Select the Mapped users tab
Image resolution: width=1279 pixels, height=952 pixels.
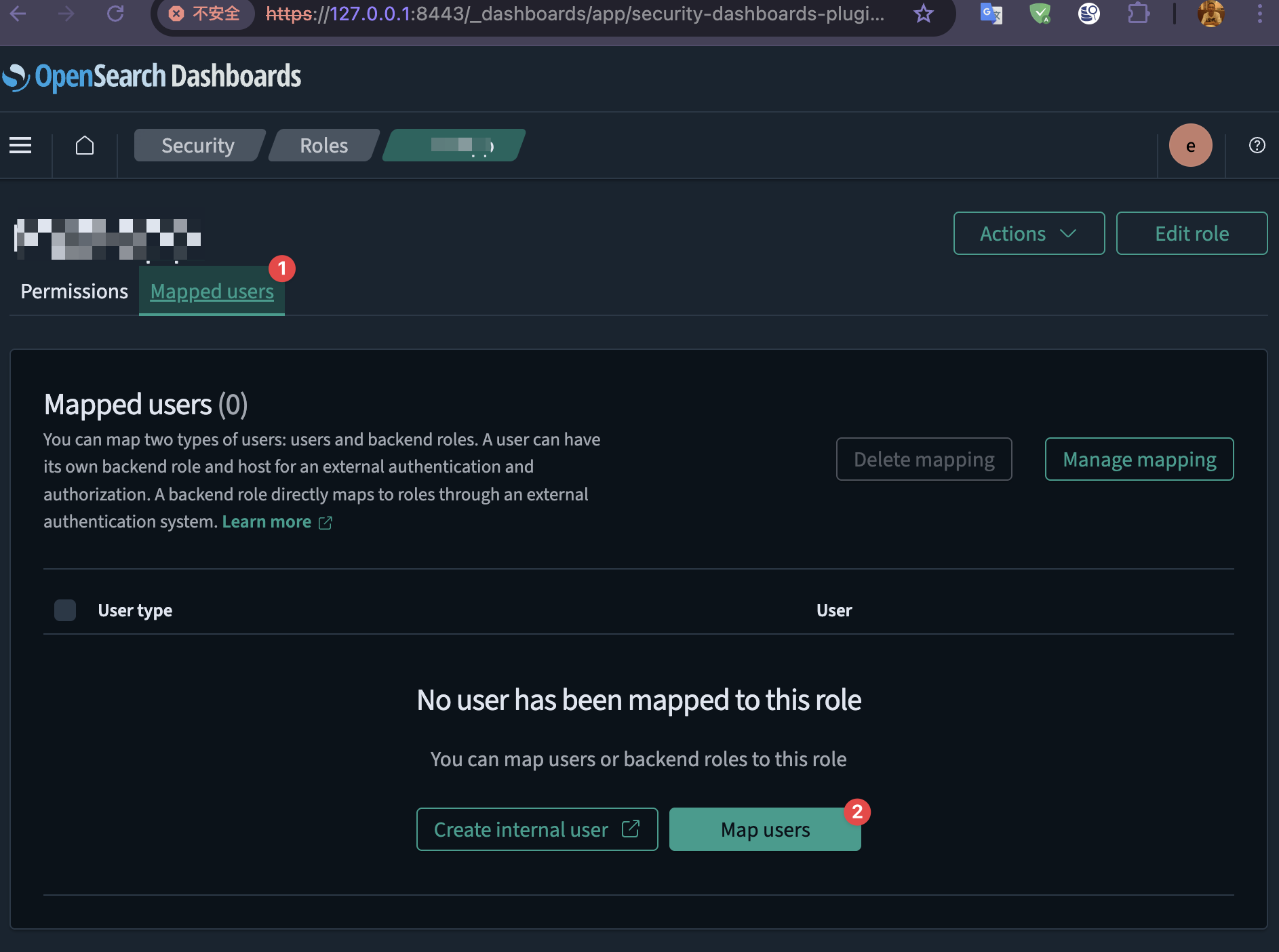coord(212,292)
